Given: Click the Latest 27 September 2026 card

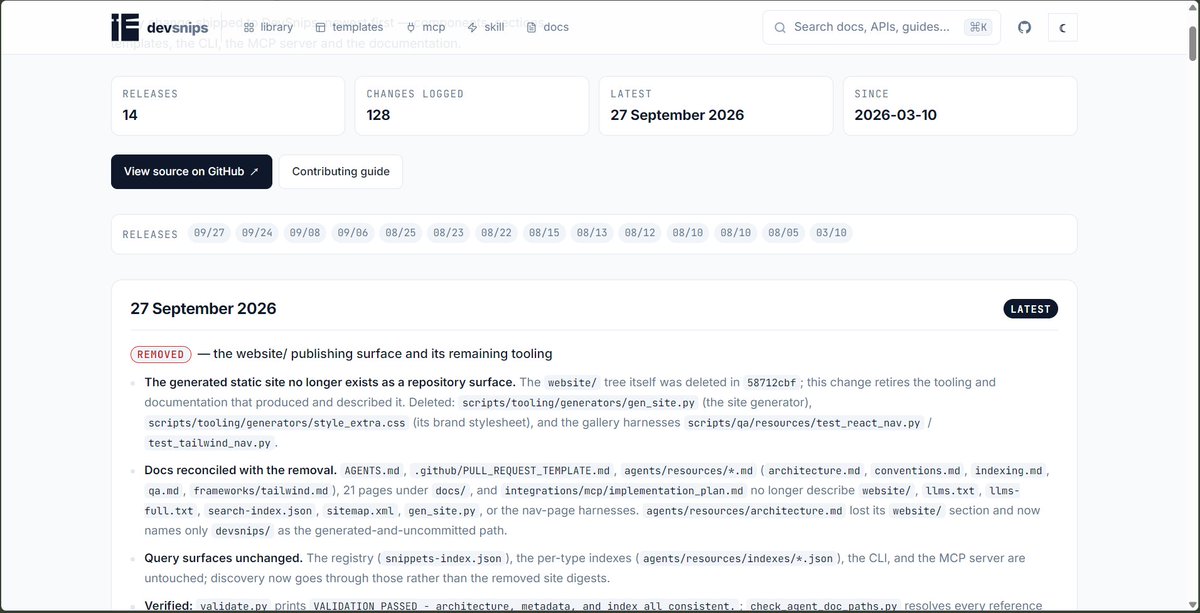Looking at the screenshot, I should 716,106.
